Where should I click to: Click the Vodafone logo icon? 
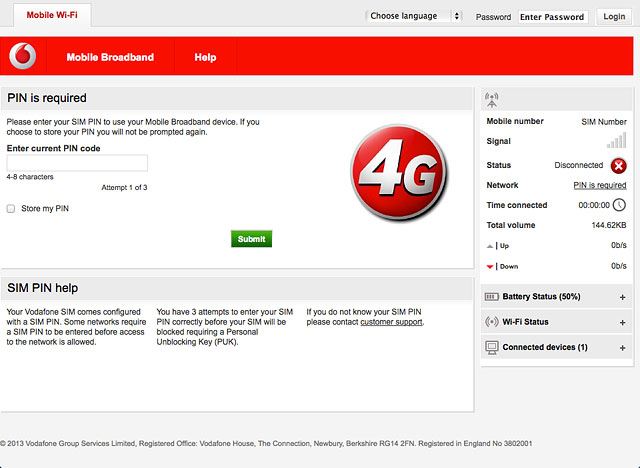pos(22,56)
